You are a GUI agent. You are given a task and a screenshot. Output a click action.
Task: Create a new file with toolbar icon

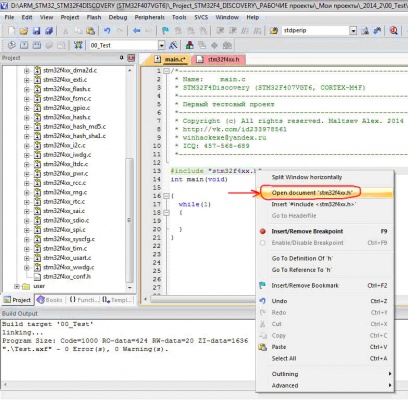pos(11,31)
